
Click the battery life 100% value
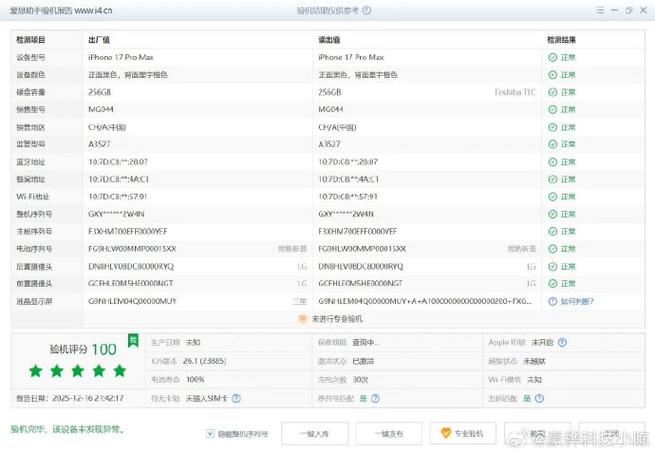tap(195, 380)
